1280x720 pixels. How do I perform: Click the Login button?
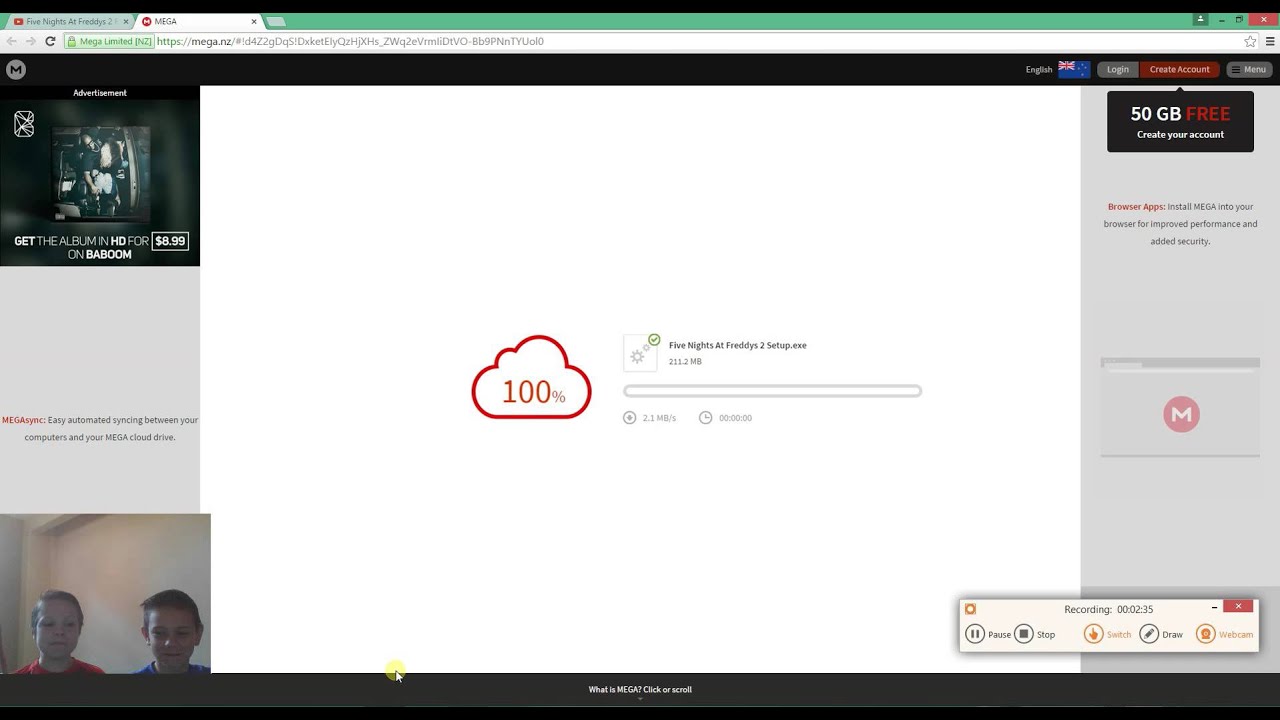[1118, 69]
